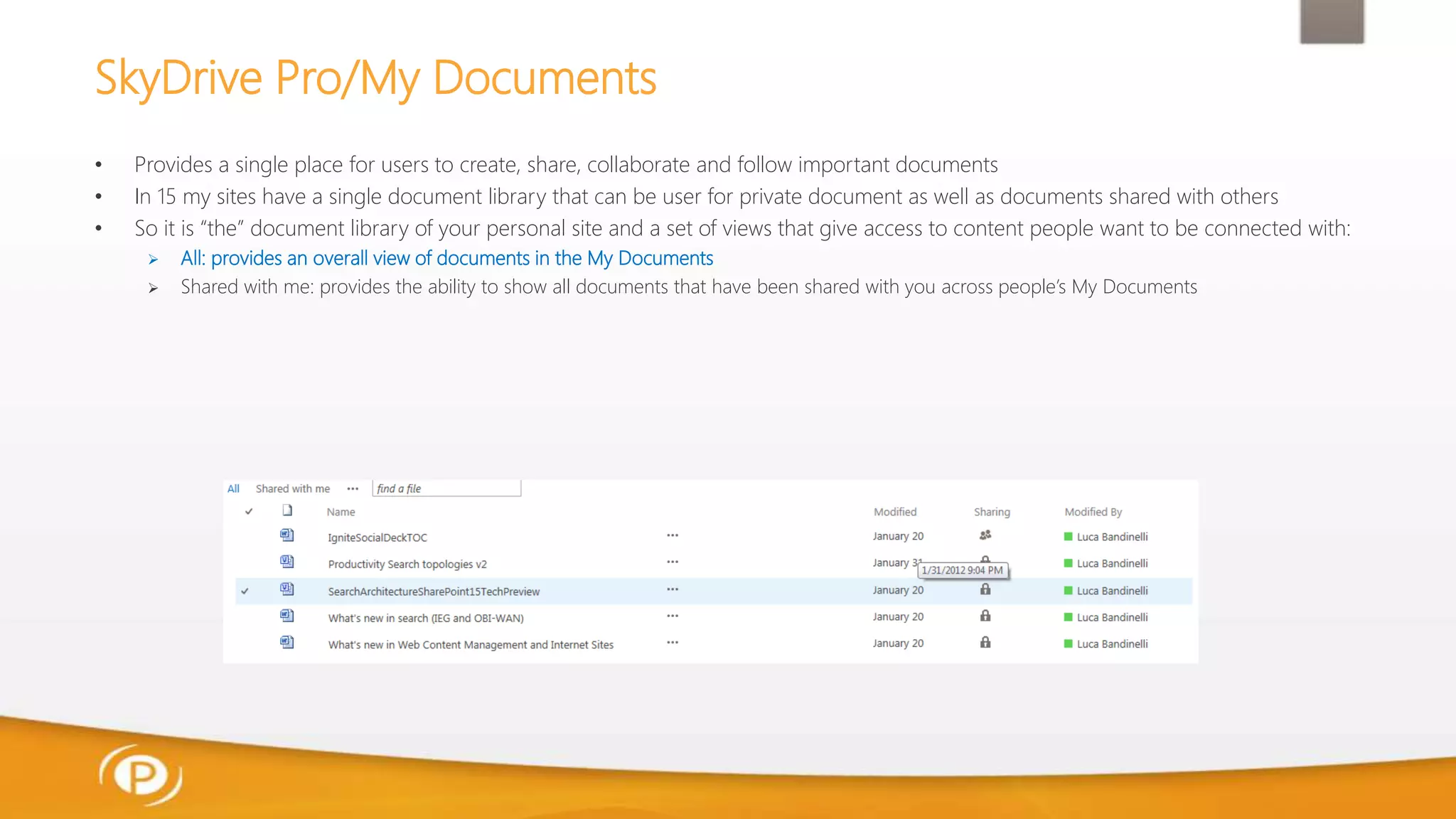This screenshot has height=819, width=1456.
Task: Open ellipsis menu for What's new in search
Action: 673,616
